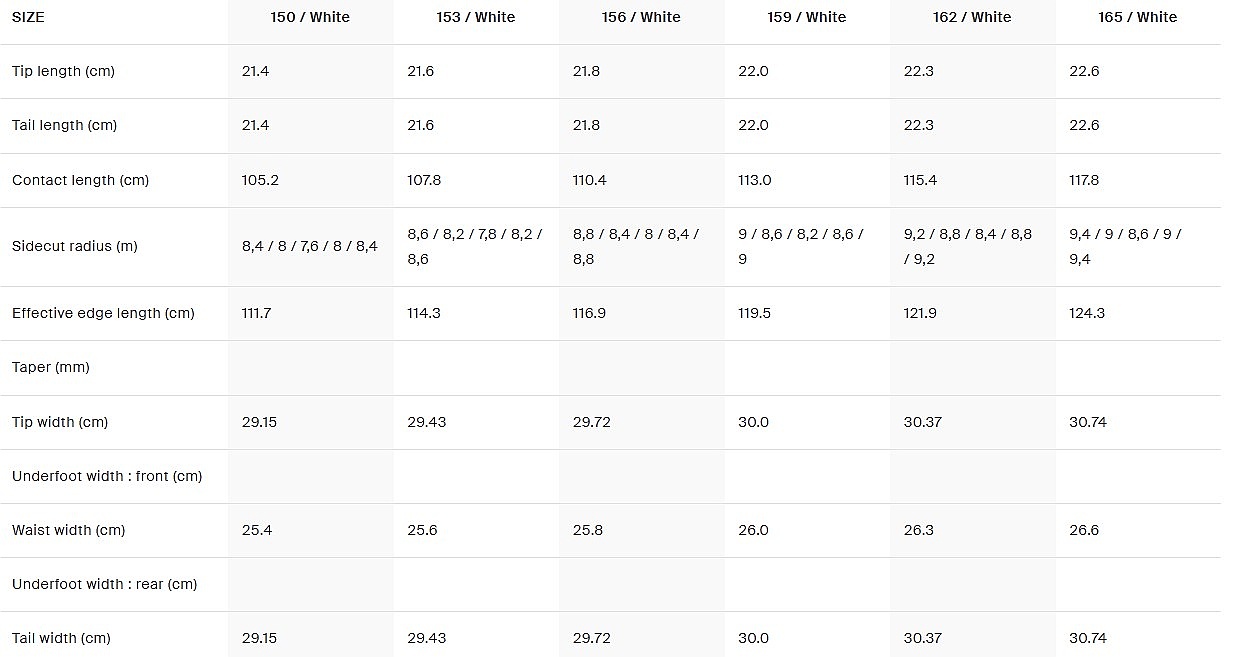1235x657 pixels.
Task: Click the 162 / White column header
Action: (972, 17)
